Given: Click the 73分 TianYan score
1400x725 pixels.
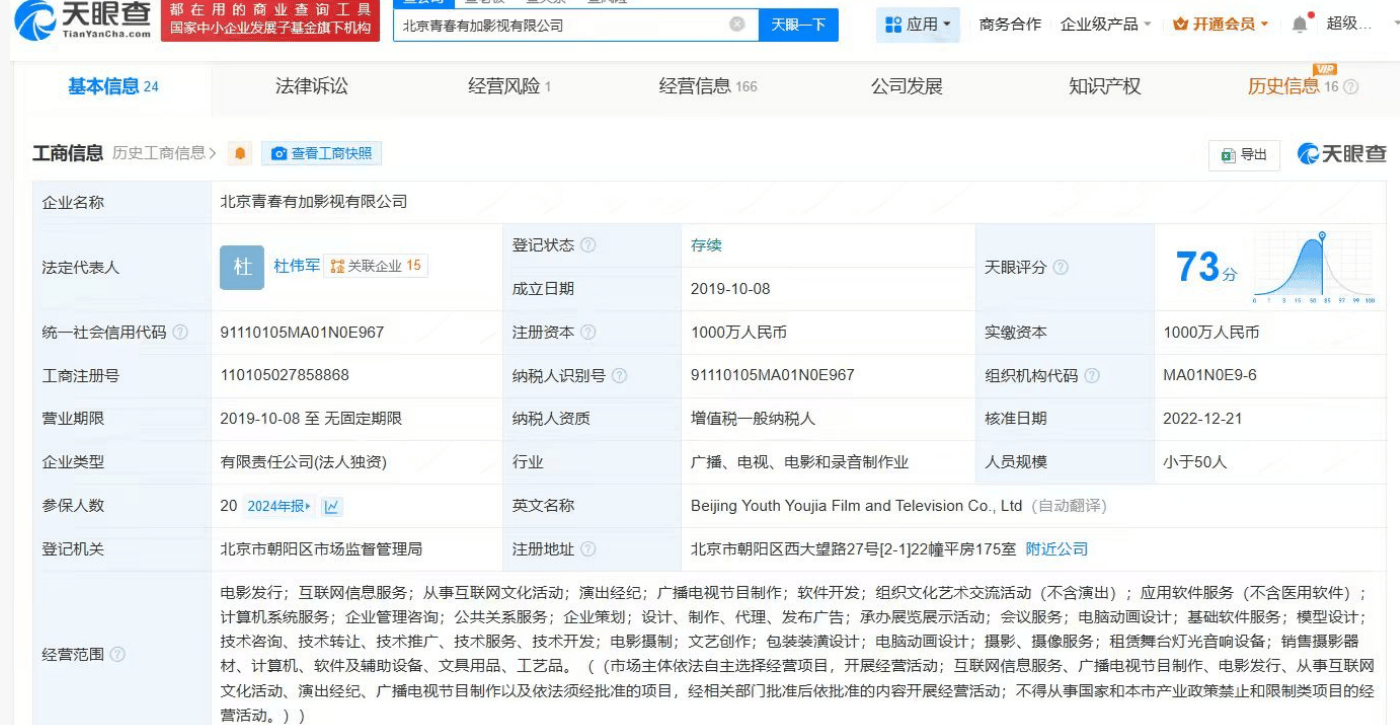Looking at the screenshot, I should (x=1207, y=267).
